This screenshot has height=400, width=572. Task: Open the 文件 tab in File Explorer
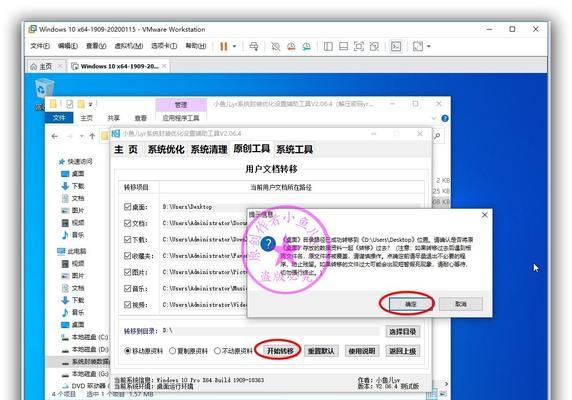pyautogui.click(x=59, y=118)
